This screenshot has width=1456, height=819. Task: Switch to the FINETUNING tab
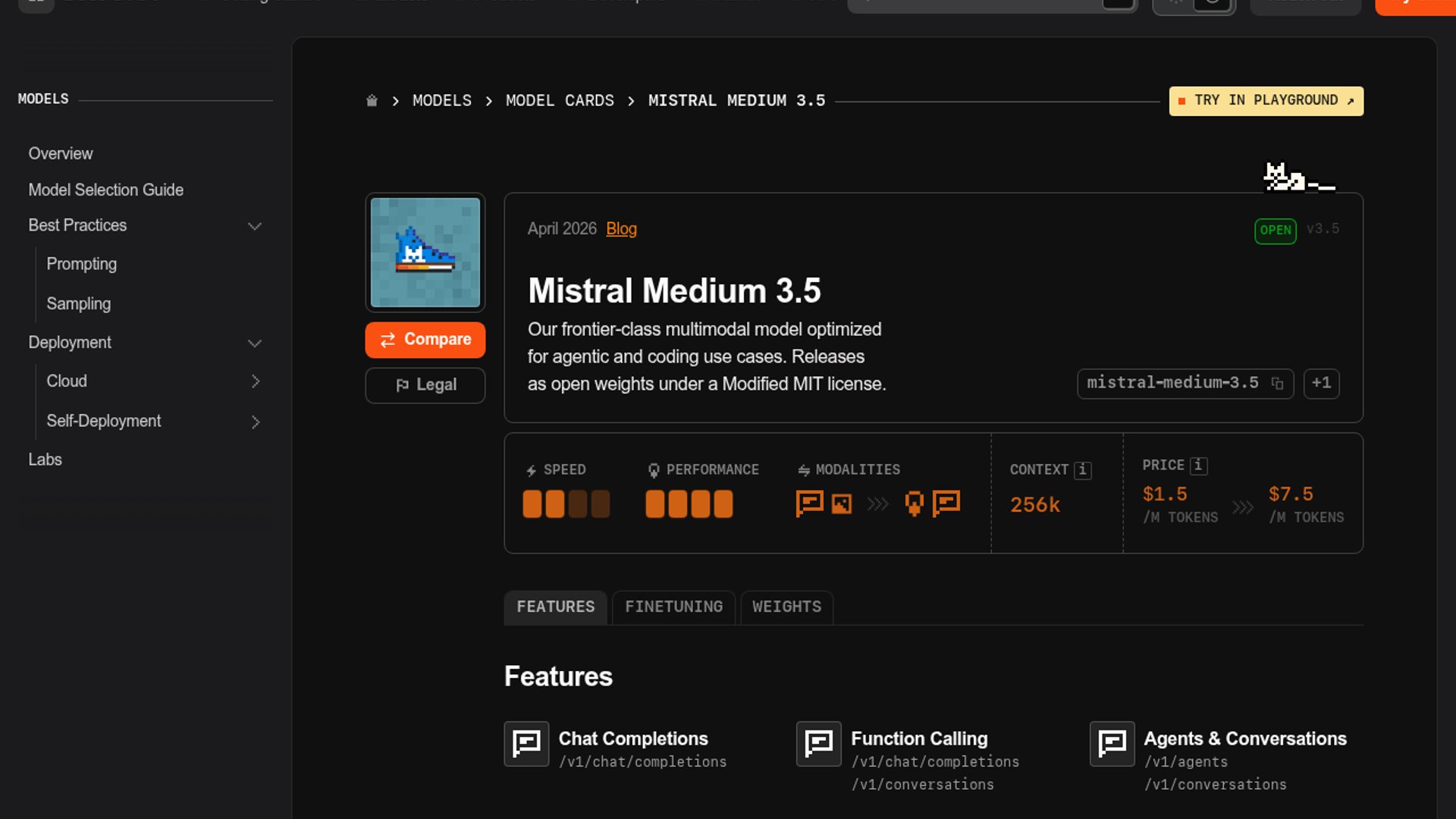pyautogui.click(x=673, y=607)
